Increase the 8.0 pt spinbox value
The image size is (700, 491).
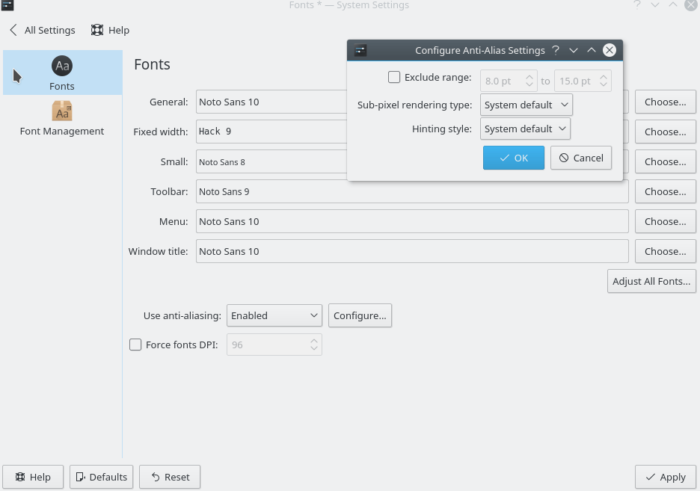(529, 77)
